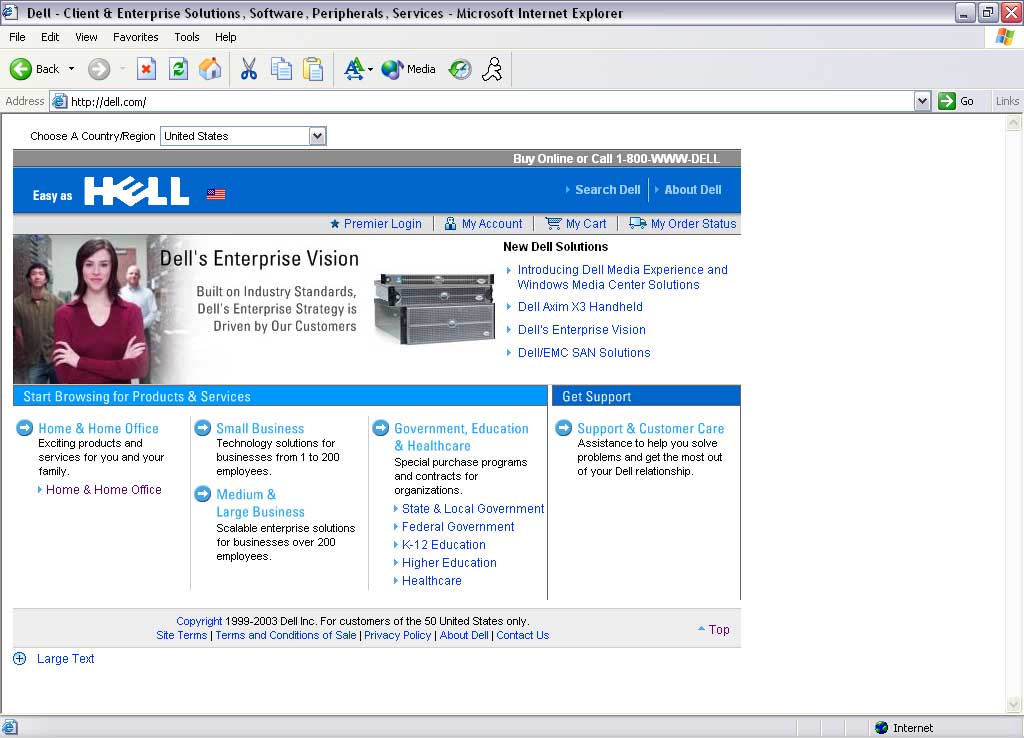This screenshot has height=738, width=1024.
Task: Click the Forward arrow icon
Action: click(x=99, y=69)
